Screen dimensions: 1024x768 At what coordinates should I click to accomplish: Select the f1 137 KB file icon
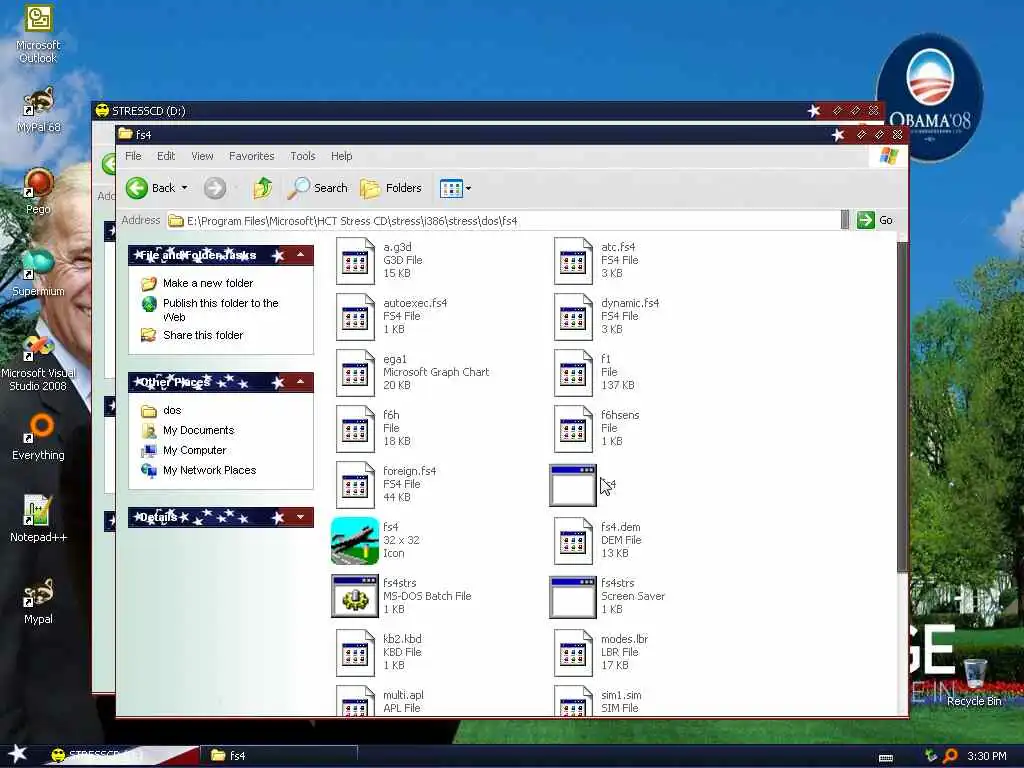(573, 373)
